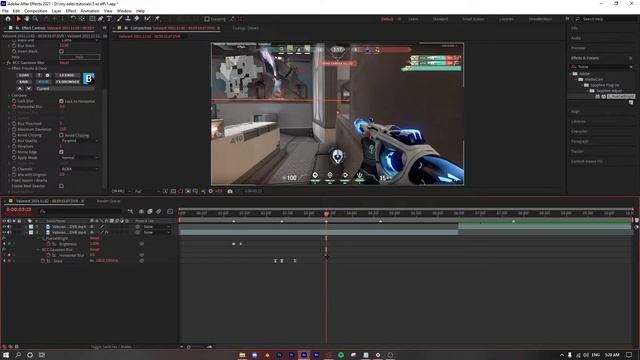Open Task View on the taskbar
The height and width of the screenshot is (360, 640).
42,355
